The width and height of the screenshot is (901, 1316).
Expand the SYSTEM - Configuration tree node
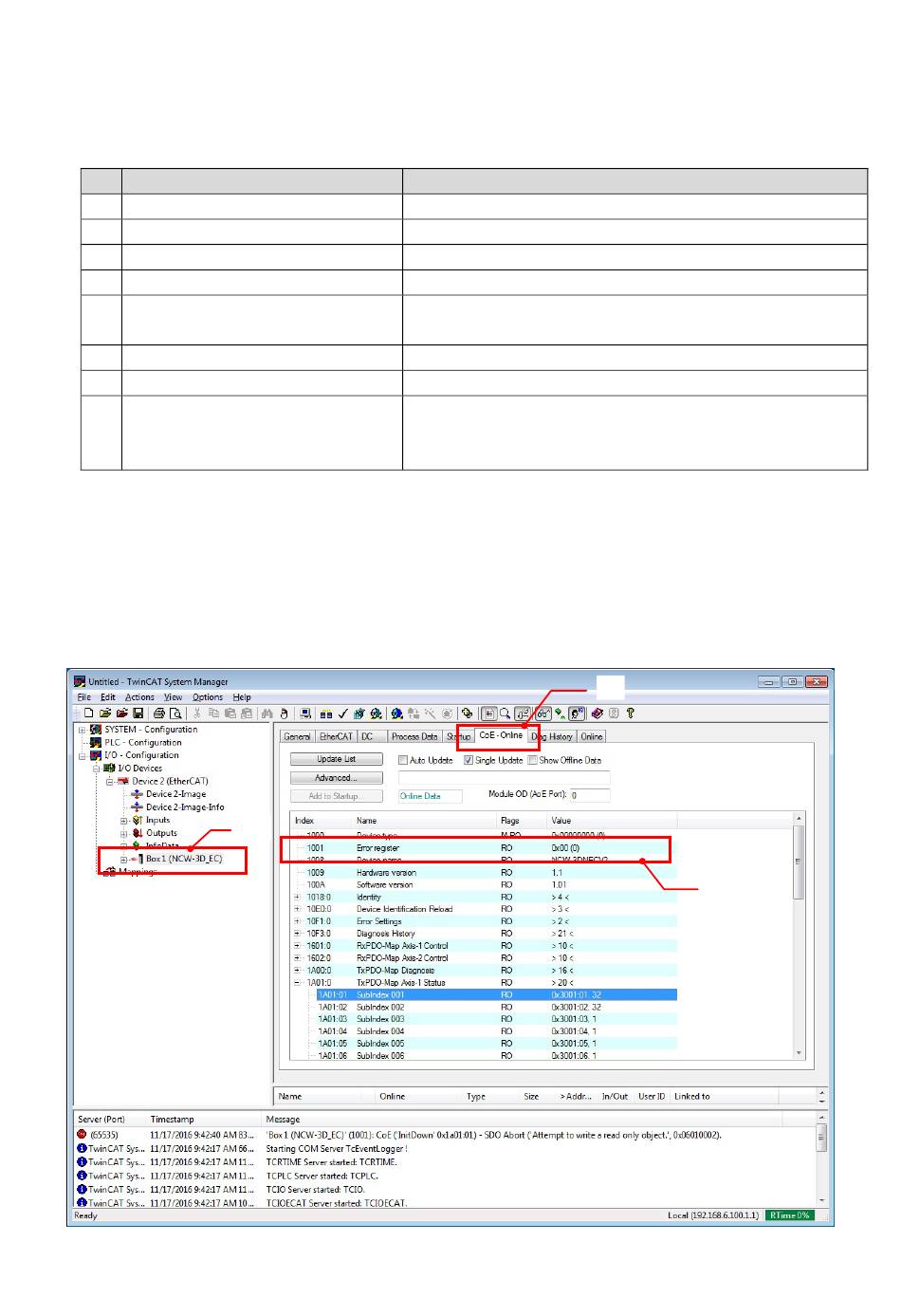[x=82, y=731]
